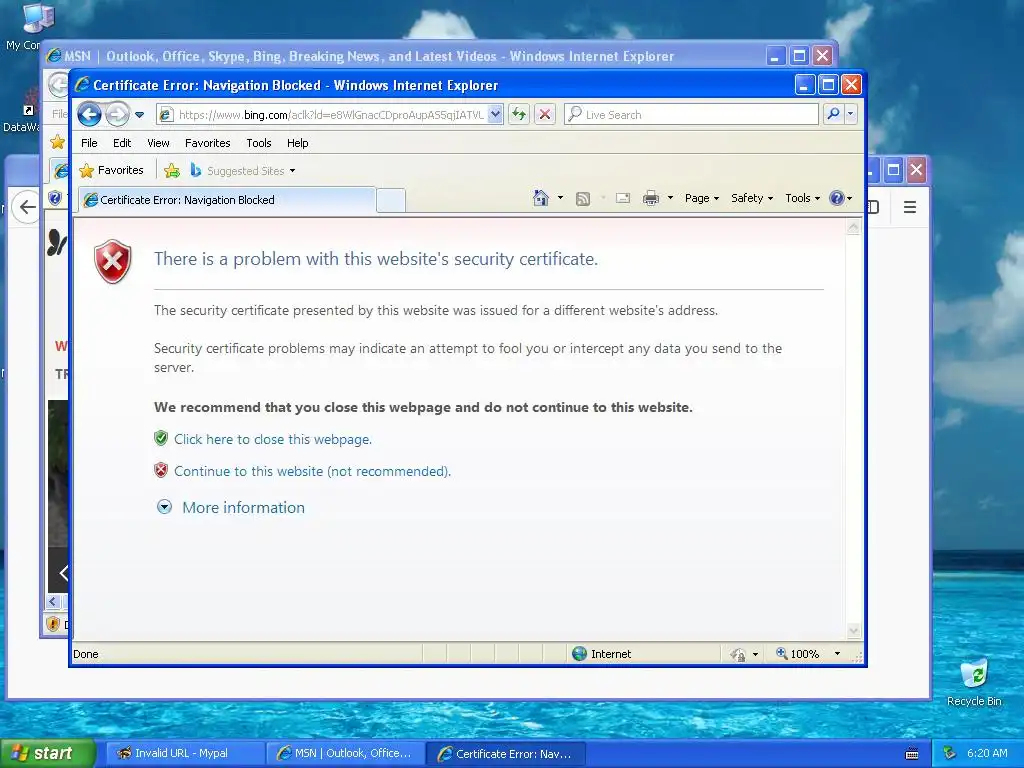Viewport: 1024px width, 768px height.
Task: Click the Read Mail envelope icon
Action: (623, 198)
